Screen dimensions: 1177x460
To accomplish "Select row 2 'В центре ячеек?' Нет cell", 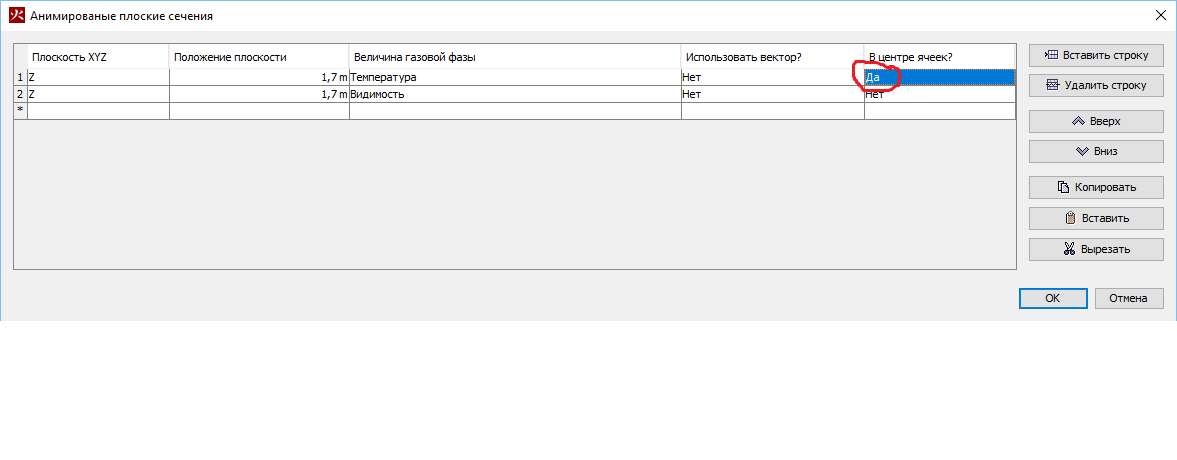I will (x=940, y=94).
